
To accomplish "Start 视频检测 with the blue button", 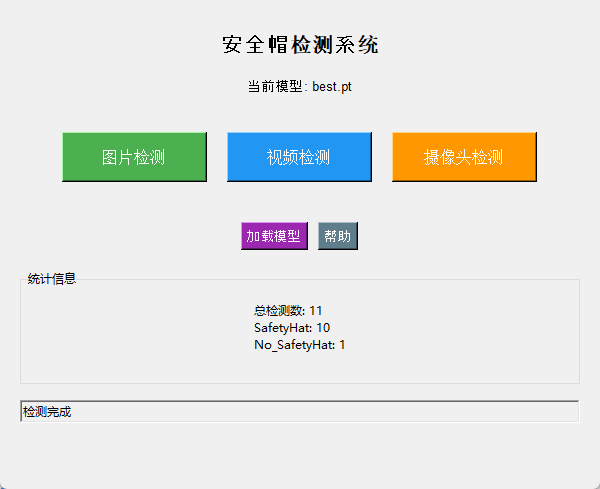I will tap(299, 157).
